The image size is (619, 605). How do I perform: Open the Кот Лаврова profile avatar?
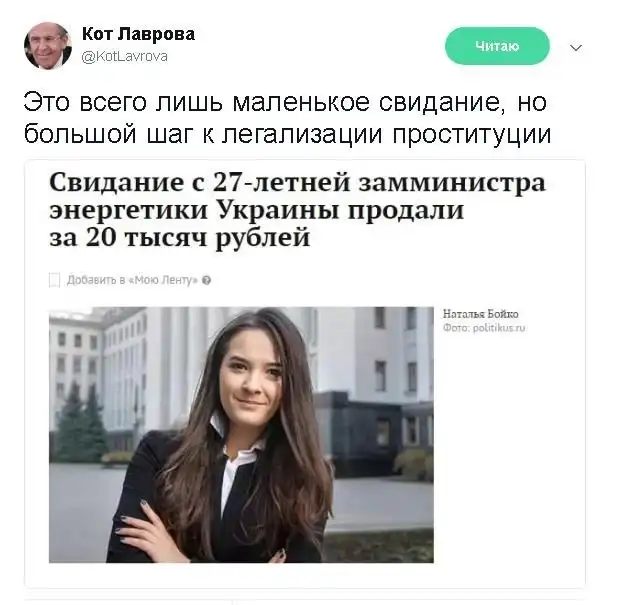coord(48,46)
